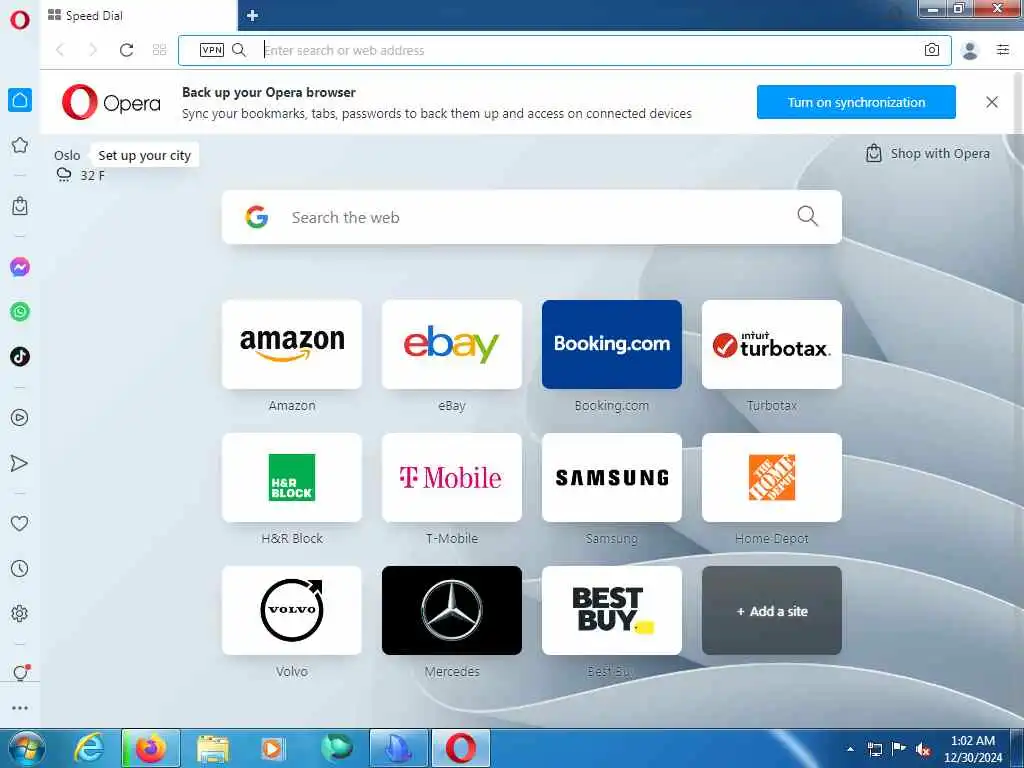This screenshot has height=768, width=1024.
Task: Open the H&R Block speed dial tile
Action: pos(292,477)
